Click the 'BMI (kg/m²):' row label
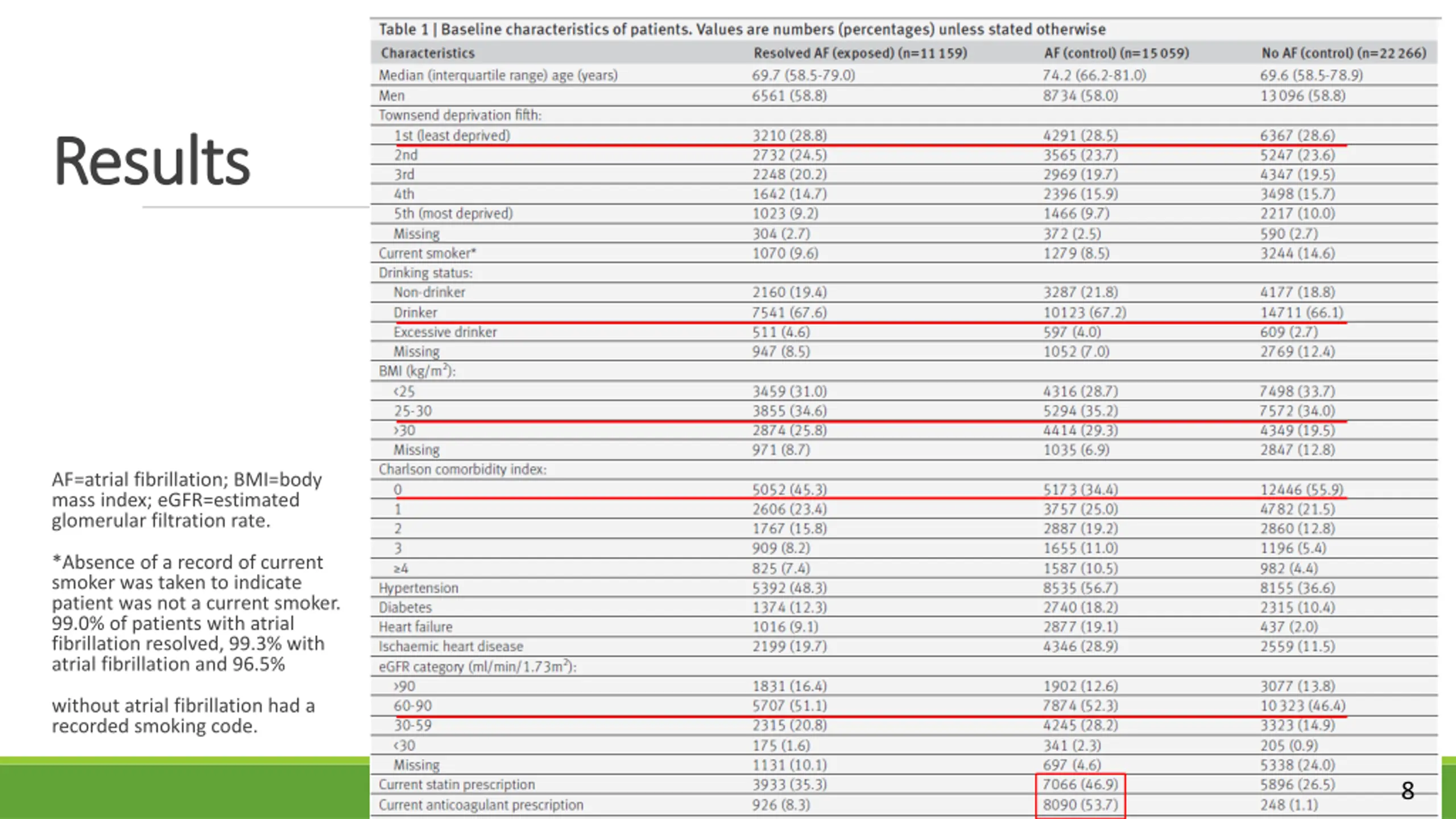 pos(417,371)
